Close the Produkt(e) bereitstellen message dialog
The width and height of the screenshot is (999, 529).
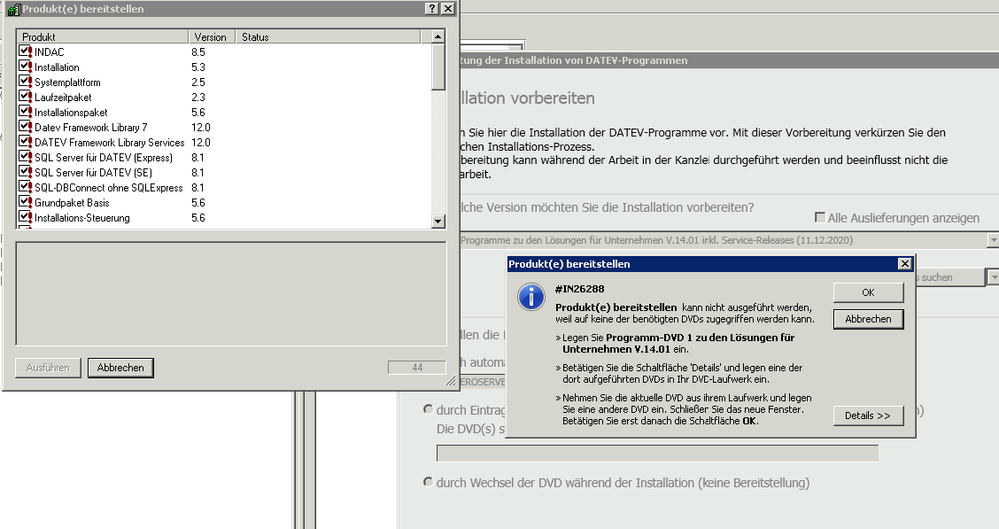[904, 264]
